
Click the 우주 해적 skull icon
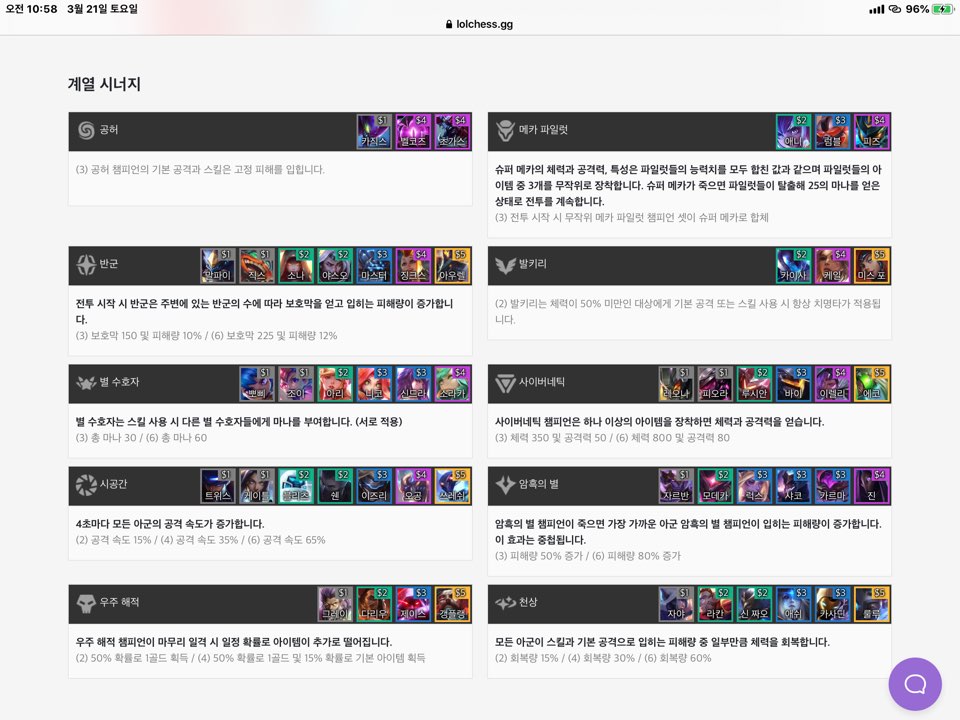pos(86,604)
